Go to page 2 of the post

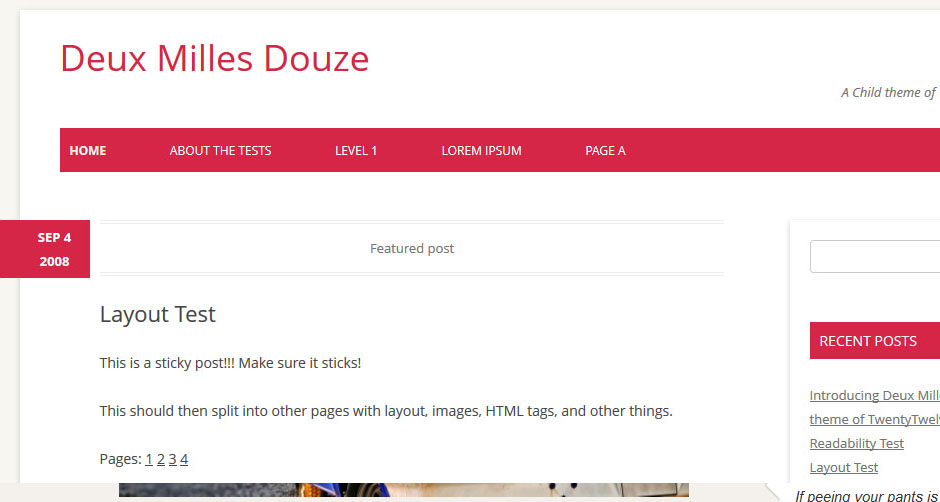(x=161, y=459)
